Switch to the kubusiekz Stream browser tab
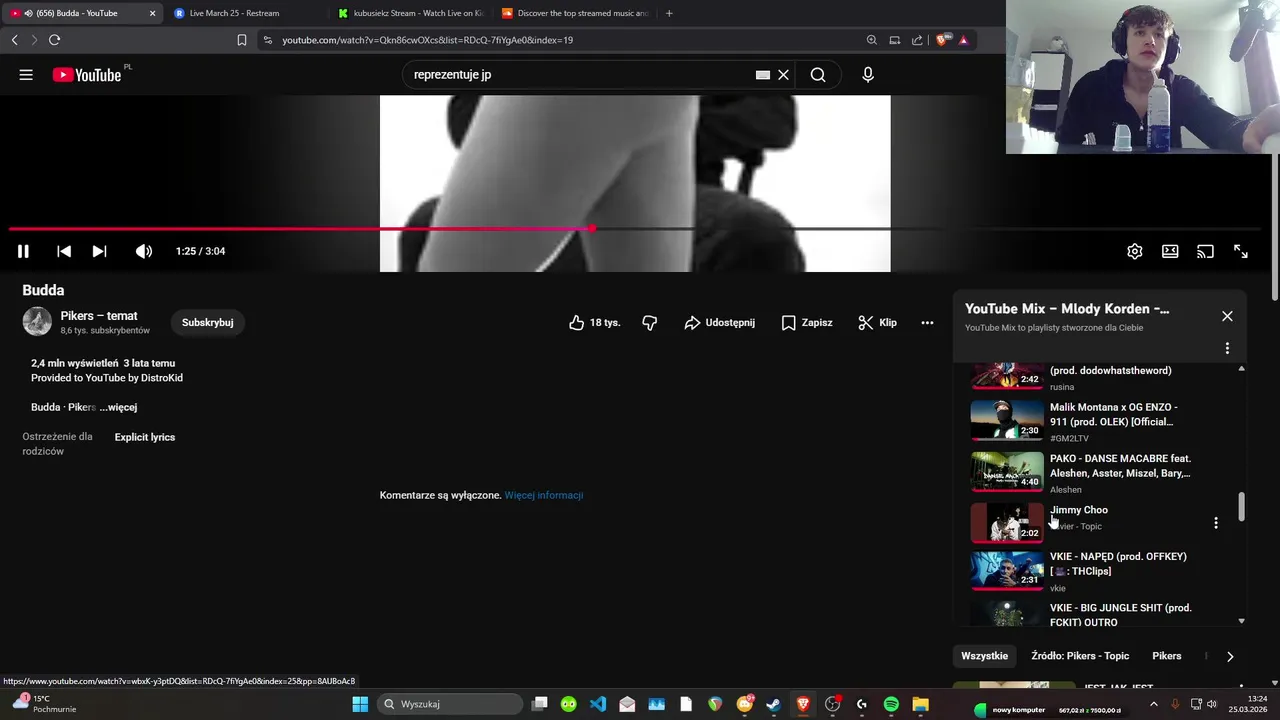 (410, 13)
